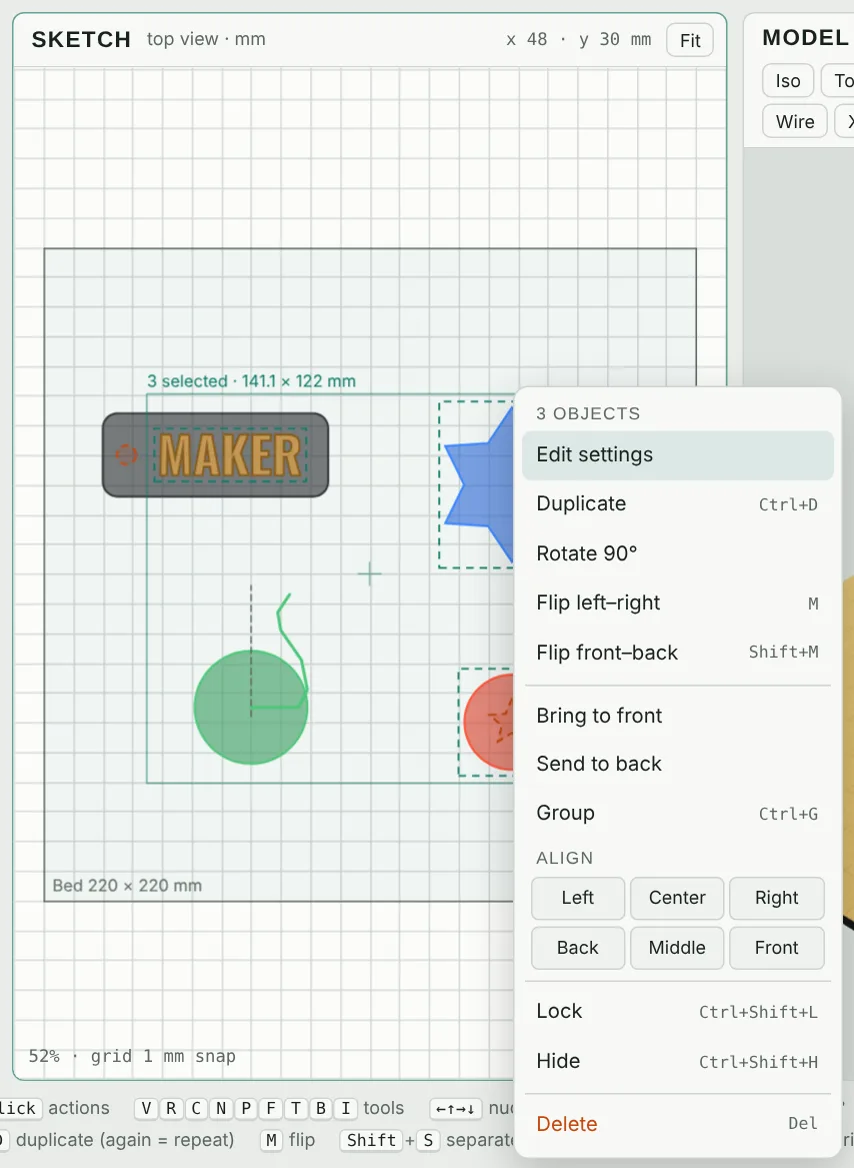Image resolution: width=854 pixels, height=1168 pixels.
Task: Switch model view to Iso
Action: 788,80
